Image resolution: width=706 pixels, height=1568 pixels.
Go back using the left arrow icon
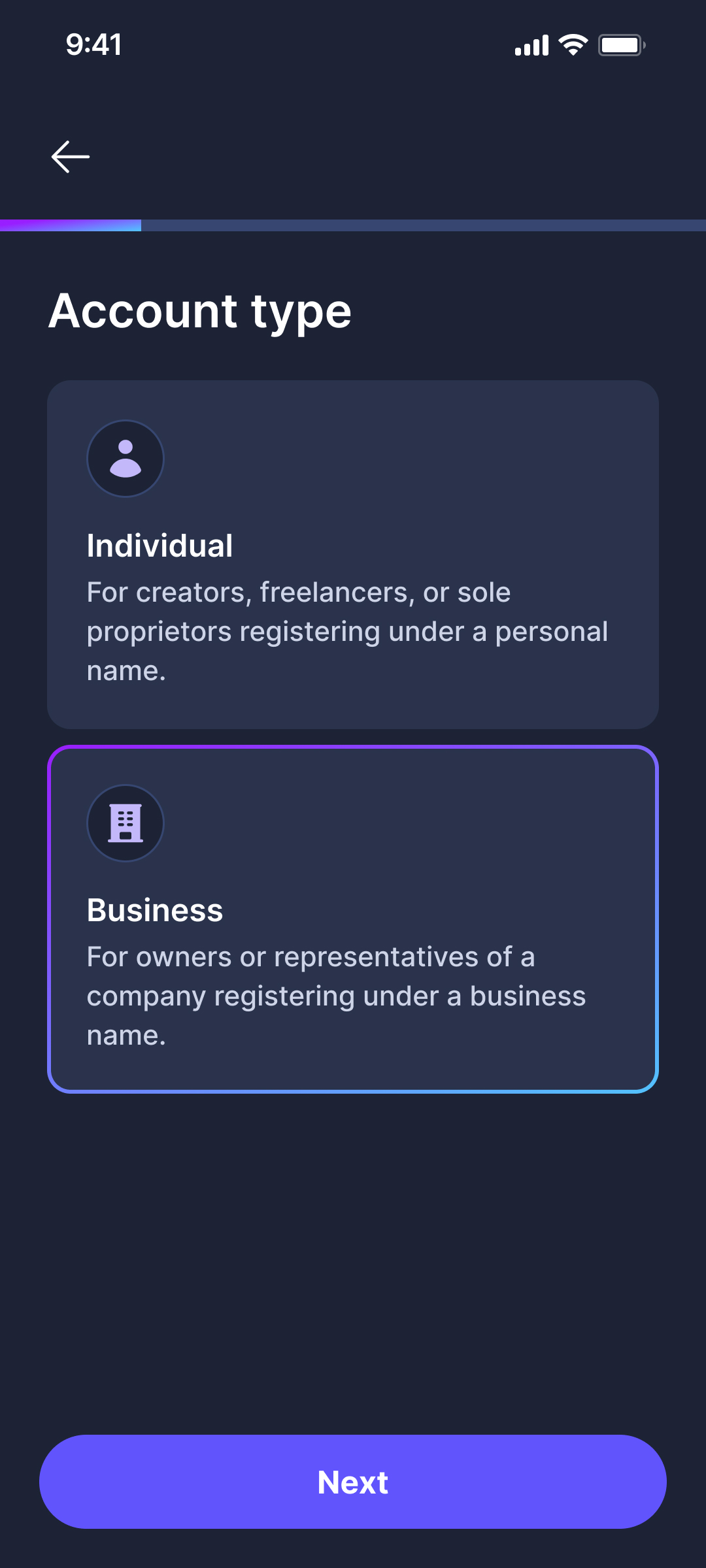pos(71,157)
